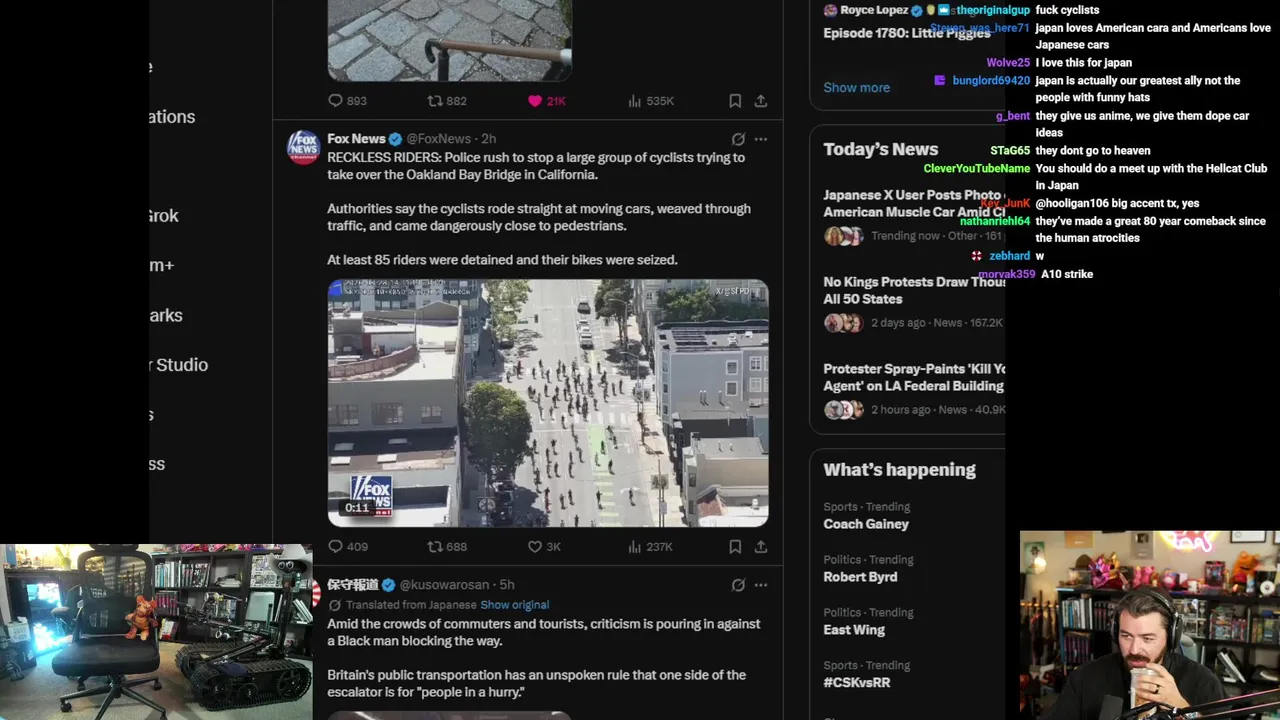The image size is (1280, 720).
Task: Click chat username STaG65
Action: coord(1010,151)
